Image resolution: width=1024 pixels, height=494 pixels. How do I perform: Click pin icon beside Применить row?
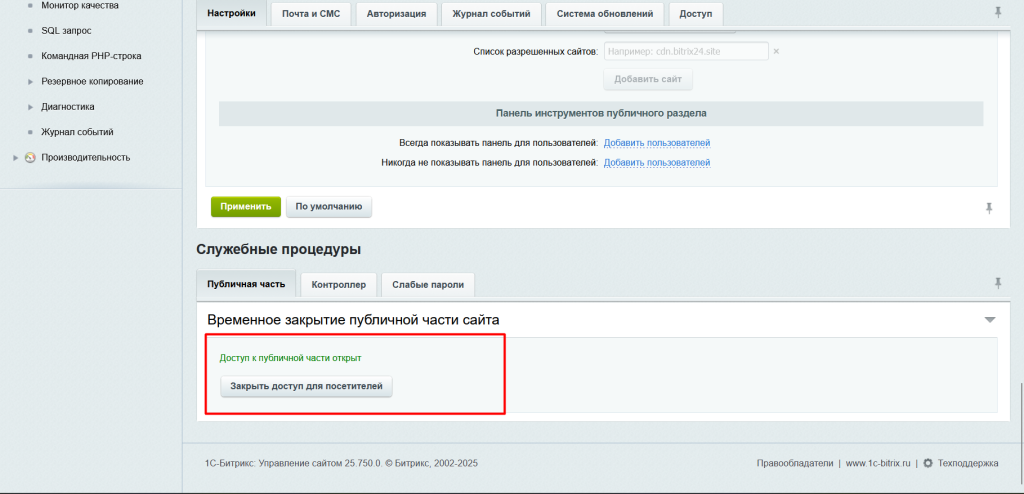989,208
